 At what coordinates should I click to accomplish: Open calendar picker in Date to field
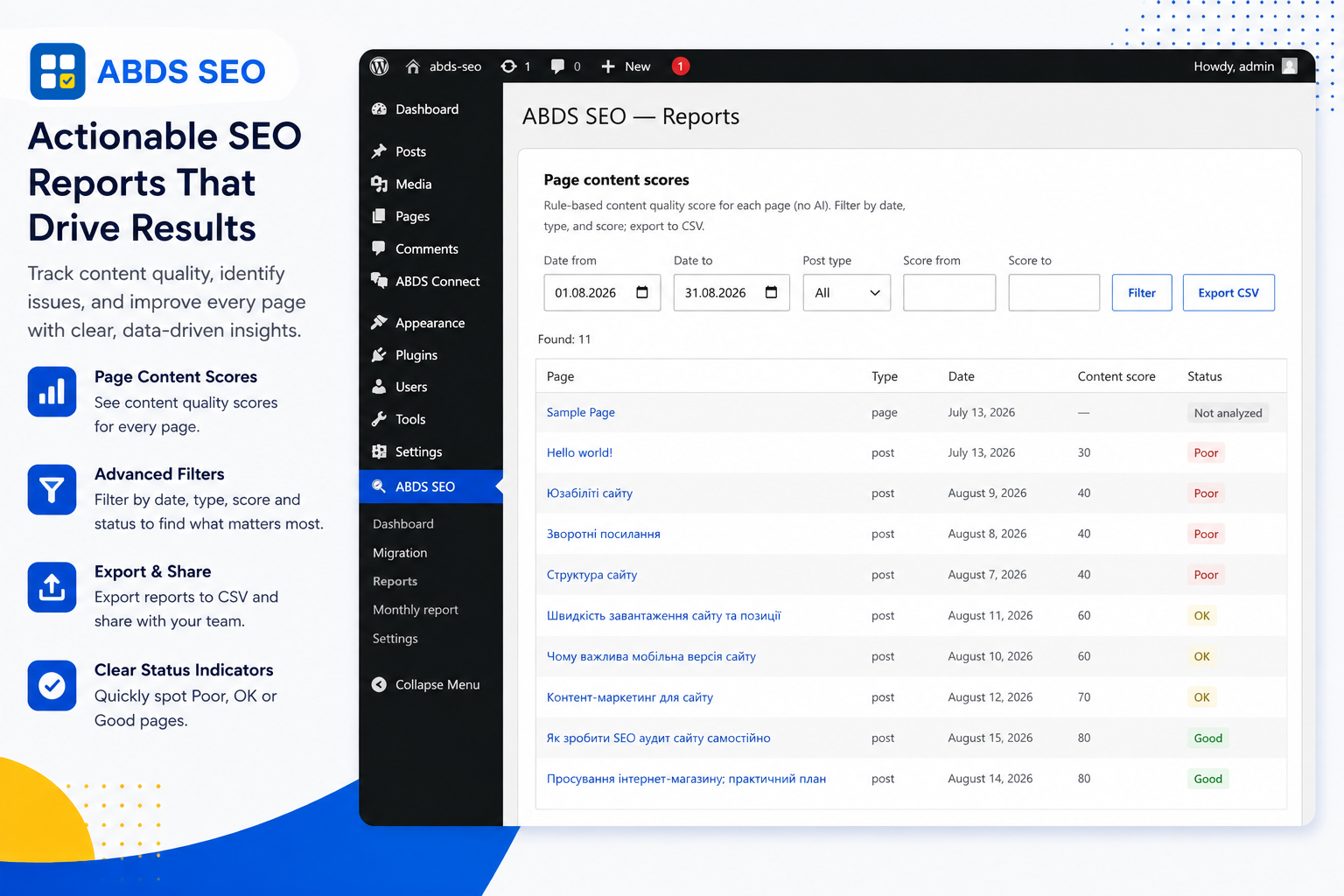pos(771,292)
